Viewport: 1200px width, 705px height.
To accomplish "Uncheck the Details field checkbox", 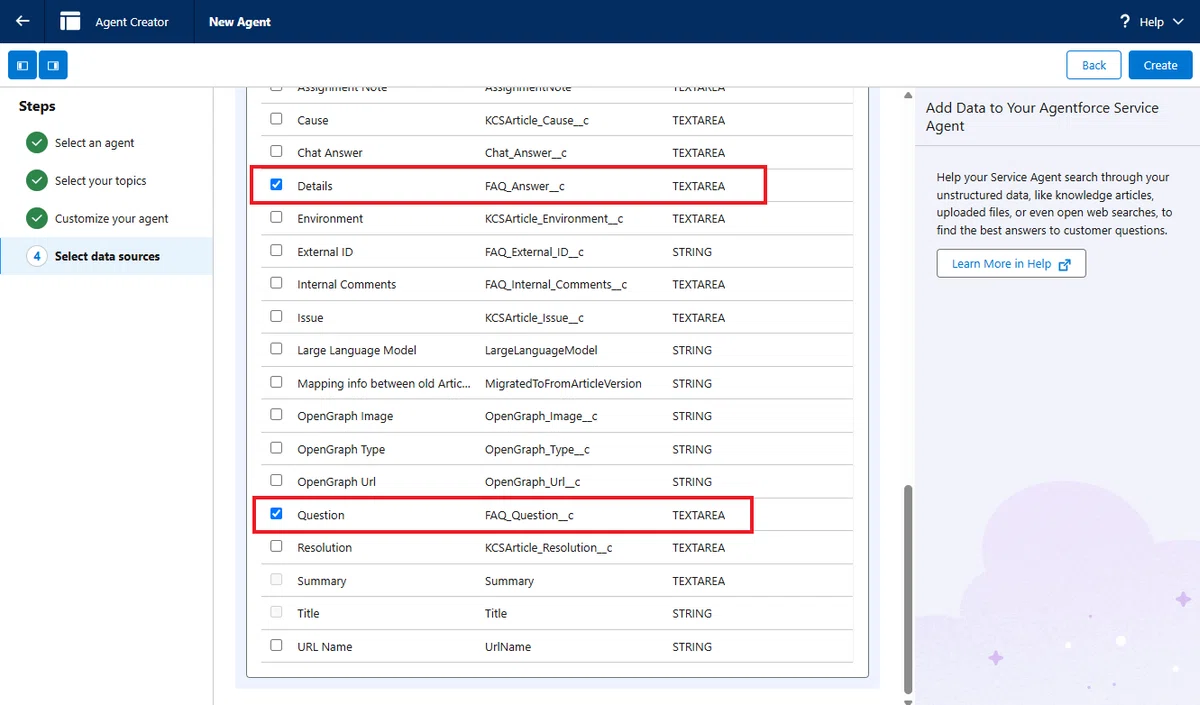I will [277, 185].
